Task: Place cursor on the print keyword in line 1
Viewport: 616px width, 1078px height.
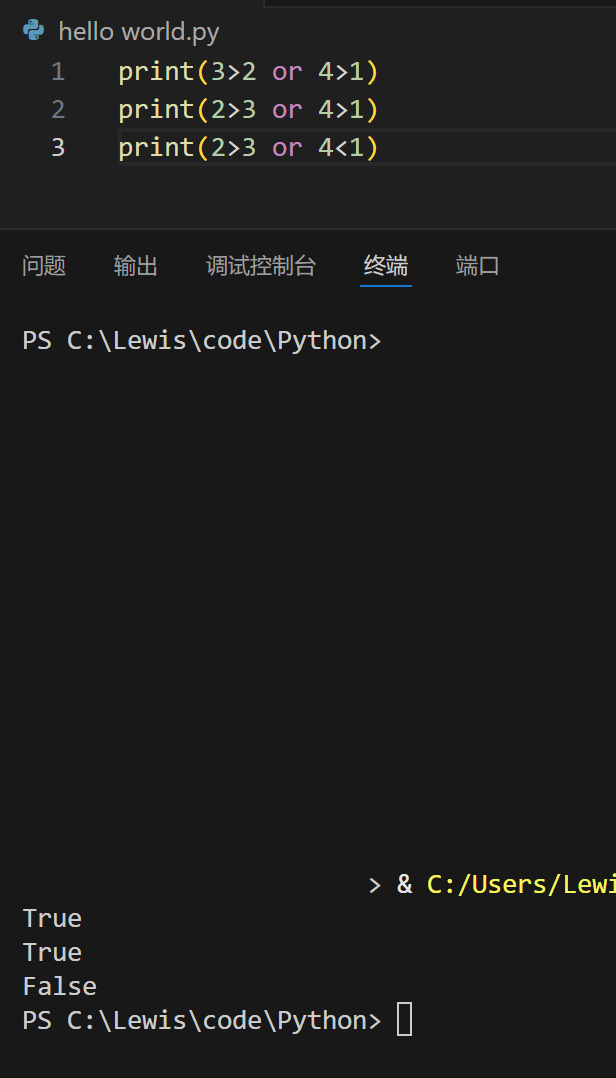Action: 156,72
